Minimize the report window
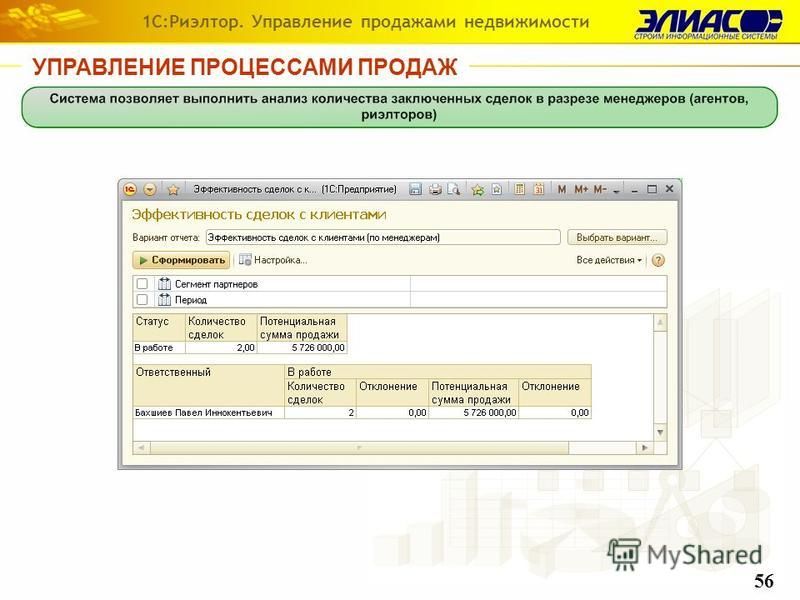 pyautogui.click(x=634, y=190)
